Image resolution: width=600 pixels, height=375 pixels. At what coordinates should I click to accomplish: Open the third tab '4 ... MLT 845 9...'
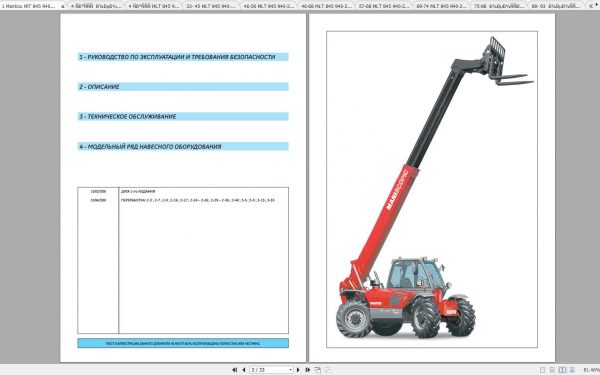click(153, 6)
